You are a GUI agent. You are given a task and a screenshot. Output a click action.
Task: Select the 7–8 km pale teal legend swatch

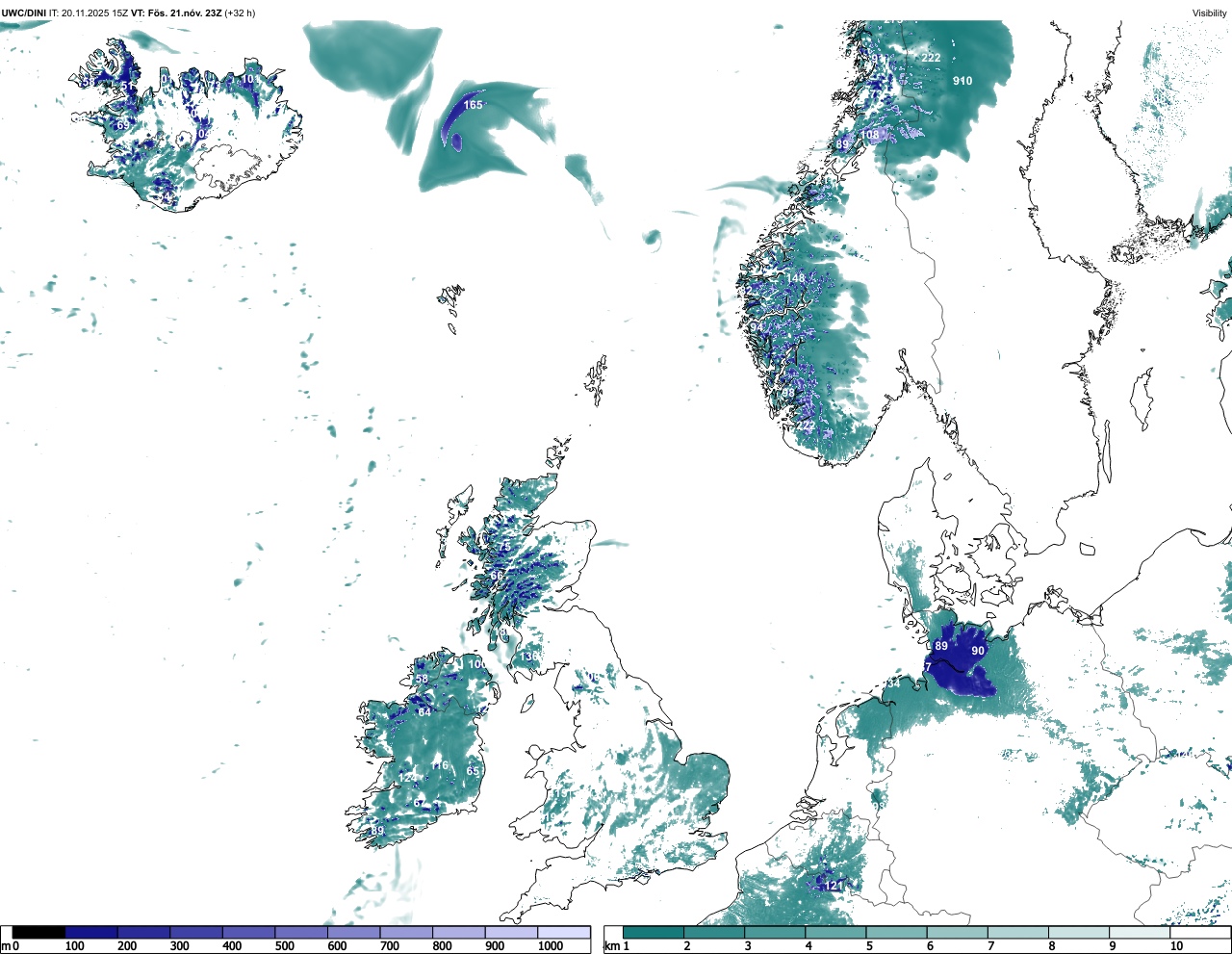click(1018, 932)
